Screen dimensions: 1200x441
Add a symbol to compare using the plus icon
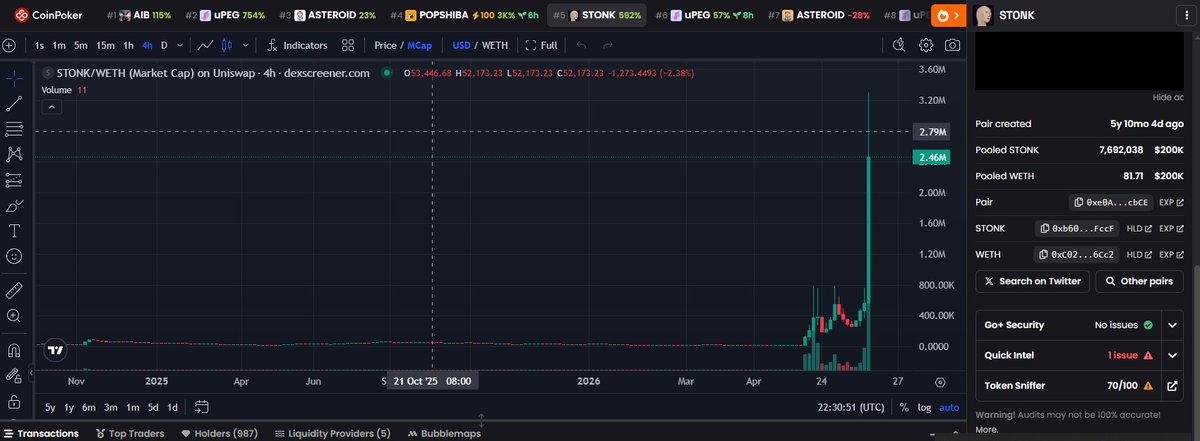click(x=9, y=45)
